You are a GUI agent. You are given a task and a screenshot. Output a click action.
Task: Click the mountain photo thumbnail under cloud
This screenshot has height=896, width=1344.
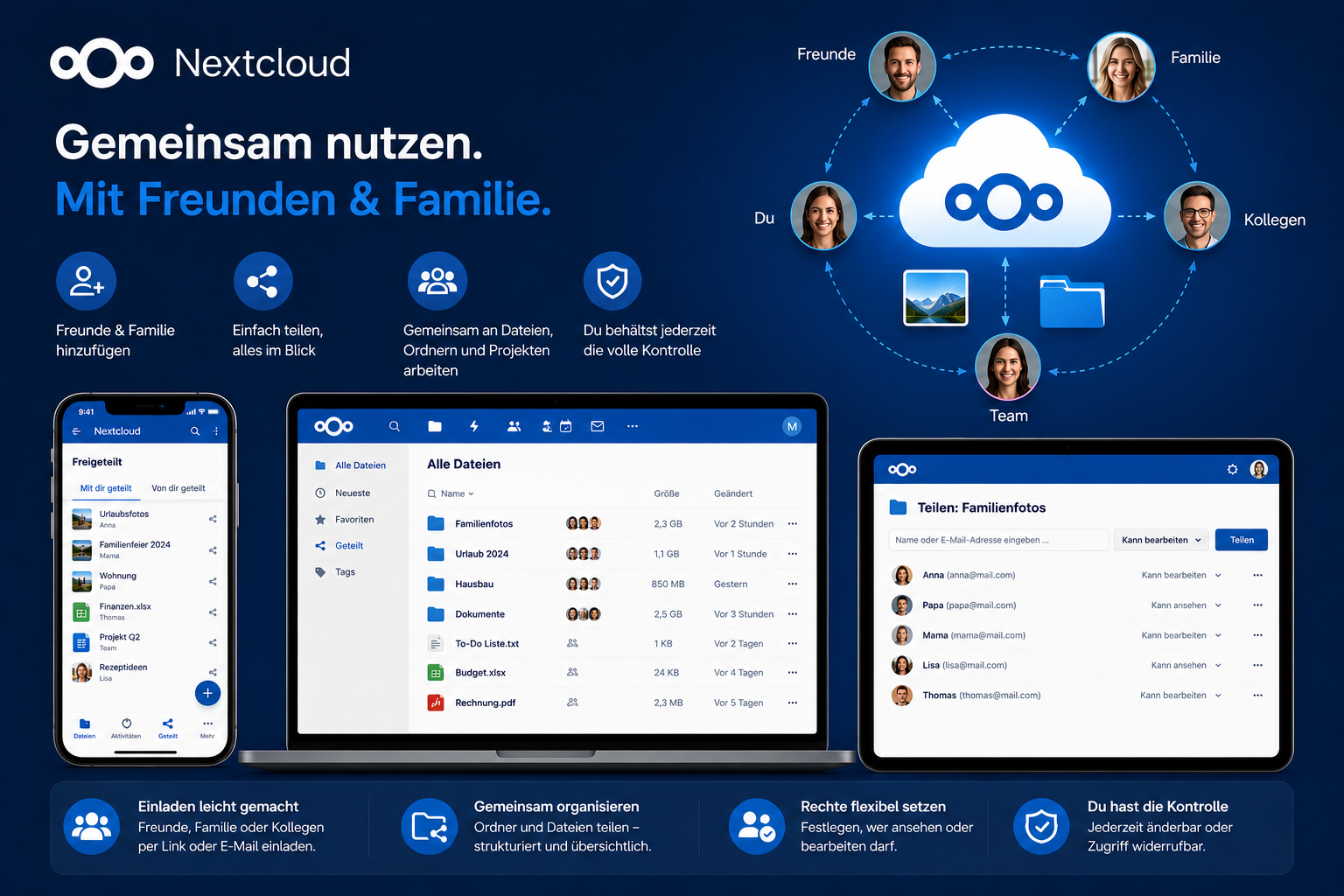tap(935, 298)
